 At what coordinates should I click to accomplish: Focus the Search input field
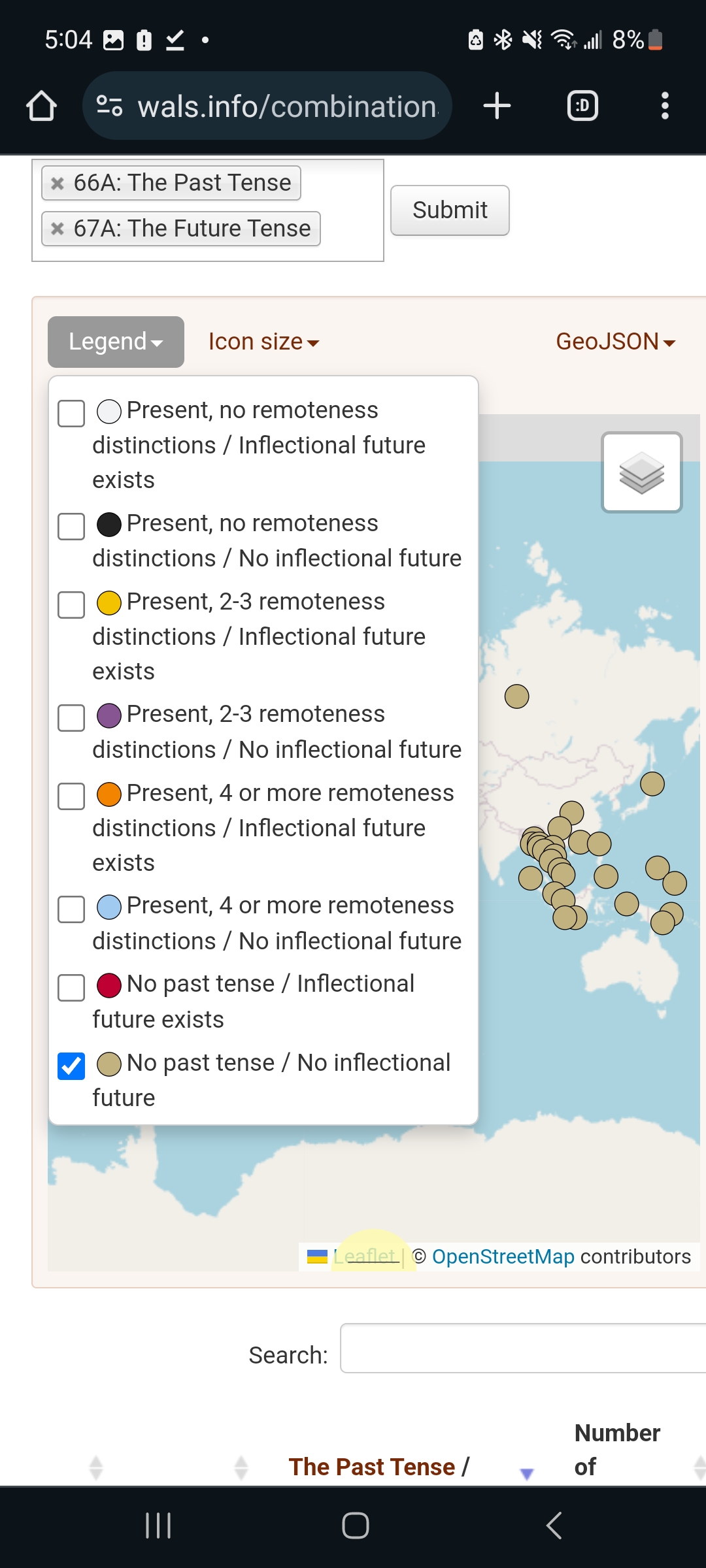pyautogui.click(x=523, y=1348)
